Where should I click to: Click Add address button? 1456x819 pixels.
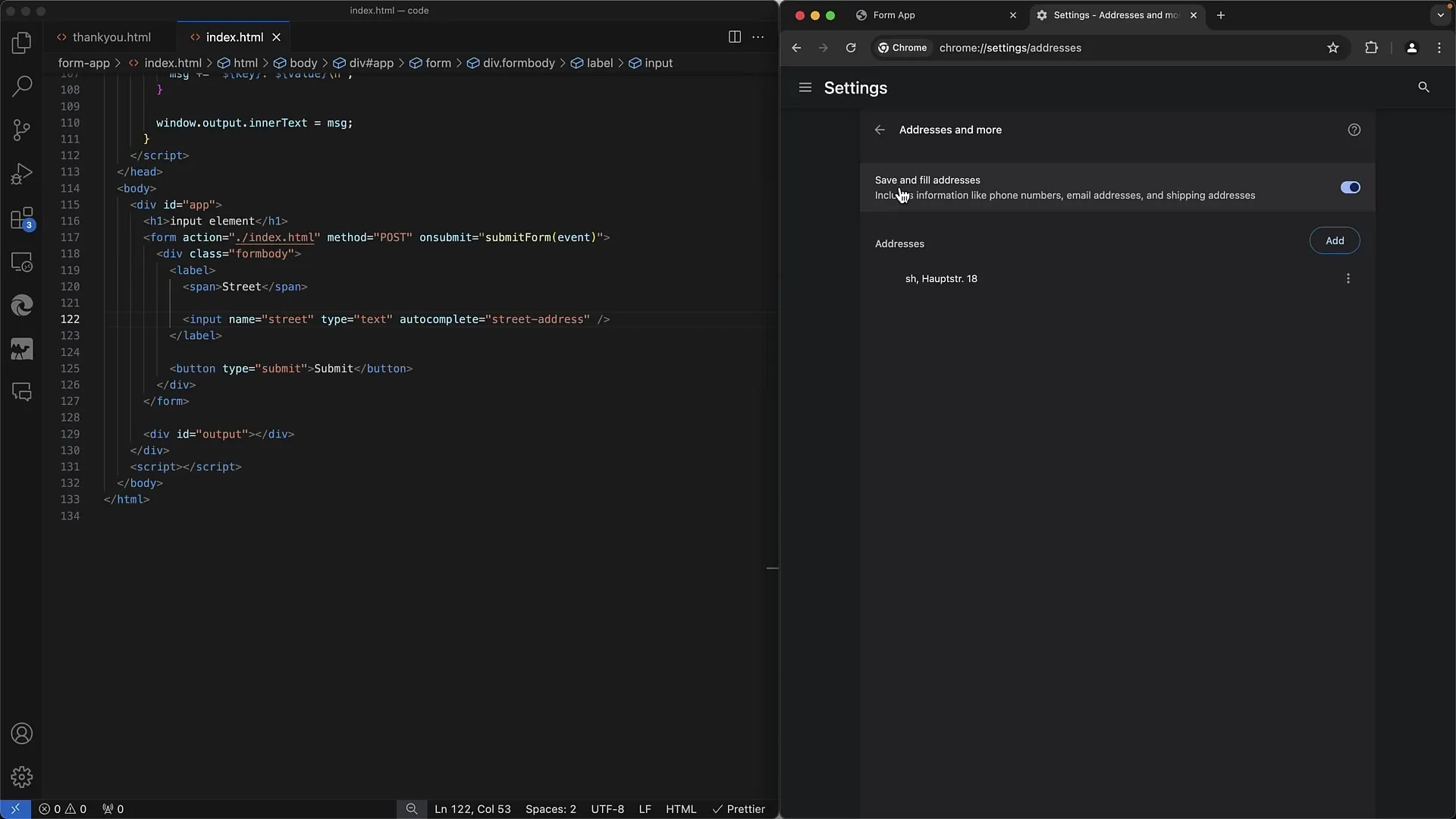point(1334,240)
